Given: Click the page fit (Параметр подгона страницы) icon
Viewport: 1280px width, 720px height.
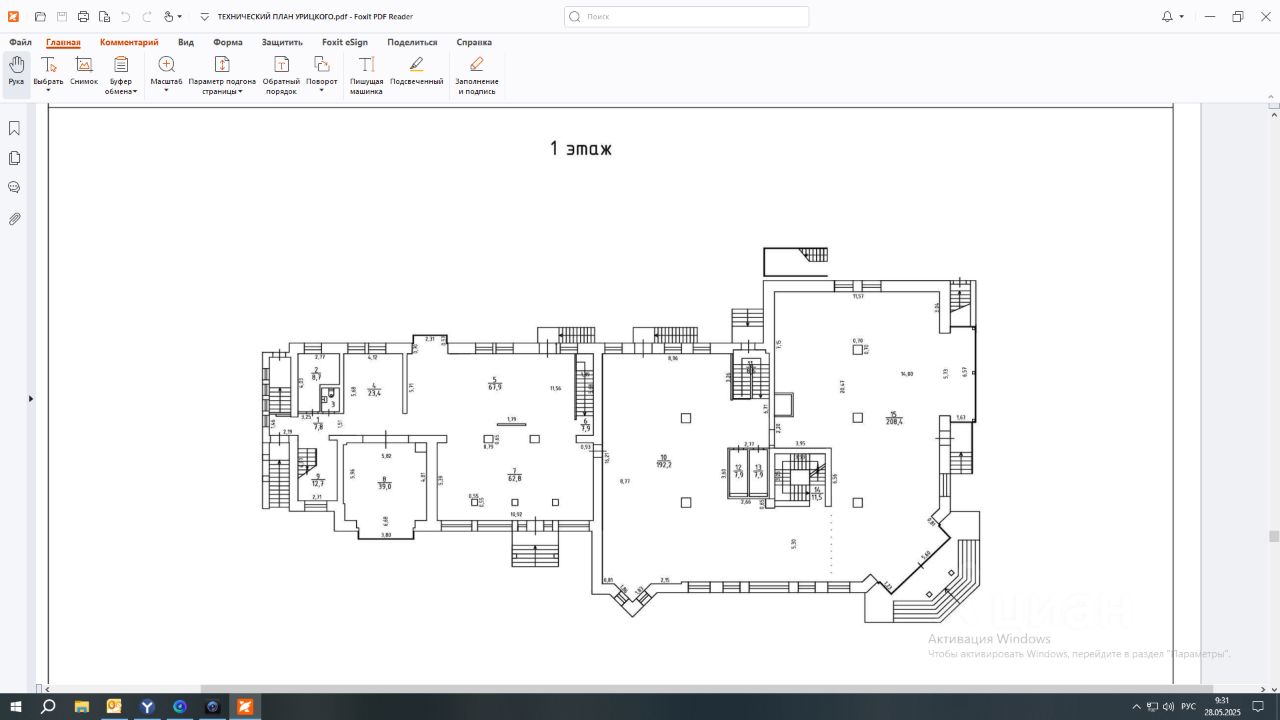Looking at the screenshot, I should tap(222, 64).
